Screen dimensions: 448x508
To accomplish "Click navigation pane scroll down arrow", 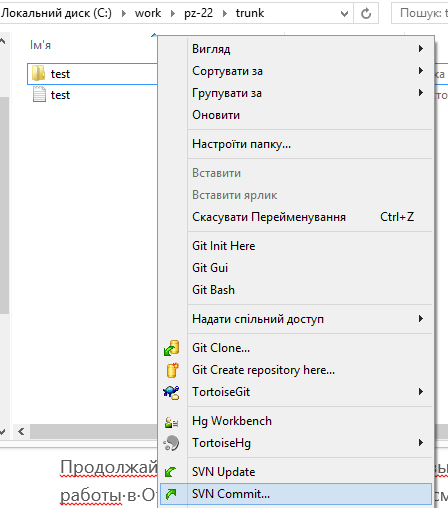I will [3, 432].
